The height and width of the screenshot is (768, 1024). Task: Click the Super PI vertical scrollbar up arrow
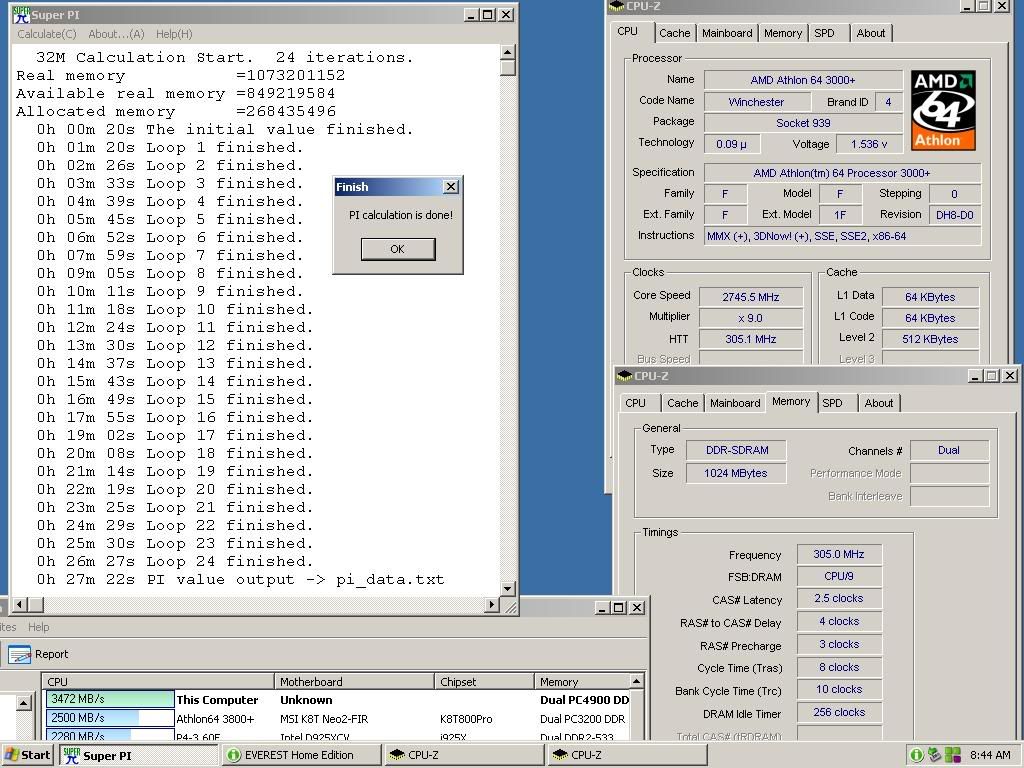point(508,52)
